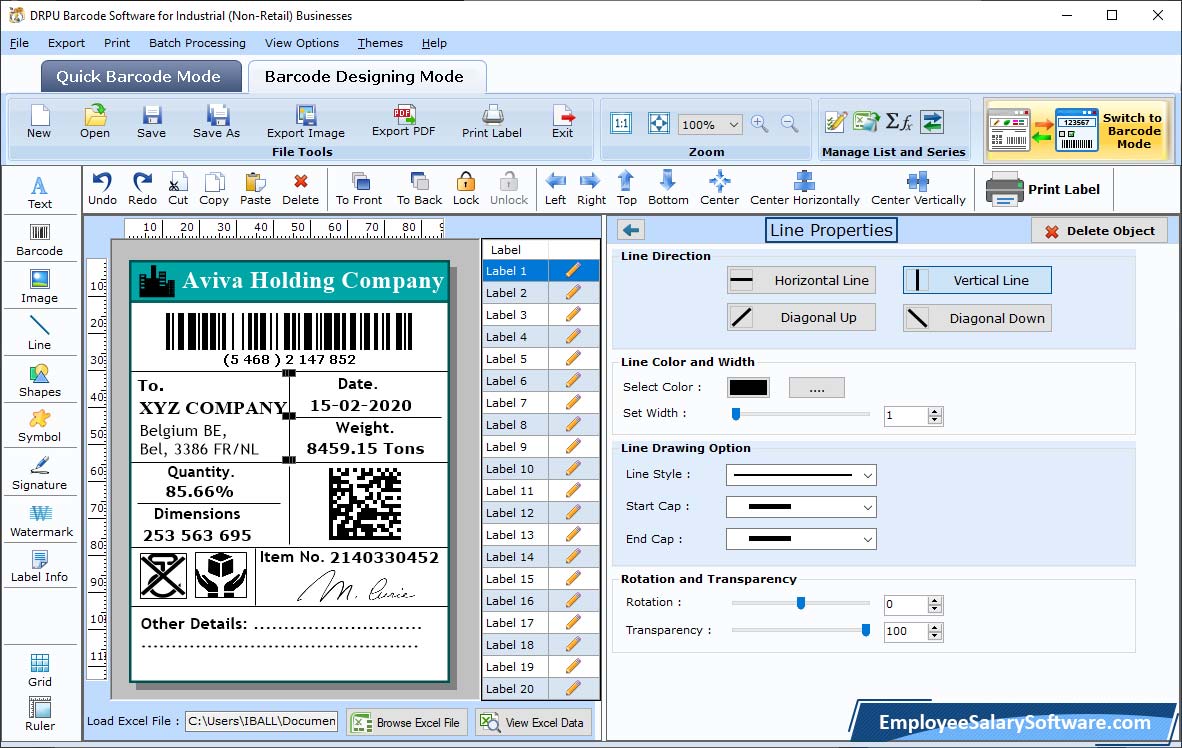Choose the Shapes tool
Screen dimensions: 1182x748
pyautogui.click(x=40, y=381)
